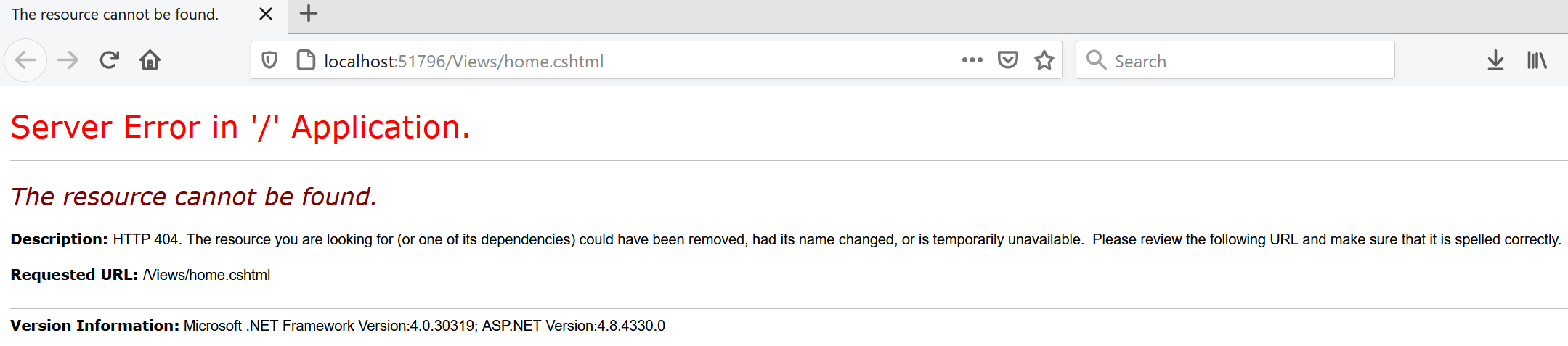Go back to the previous page

(x=25, y=60)
